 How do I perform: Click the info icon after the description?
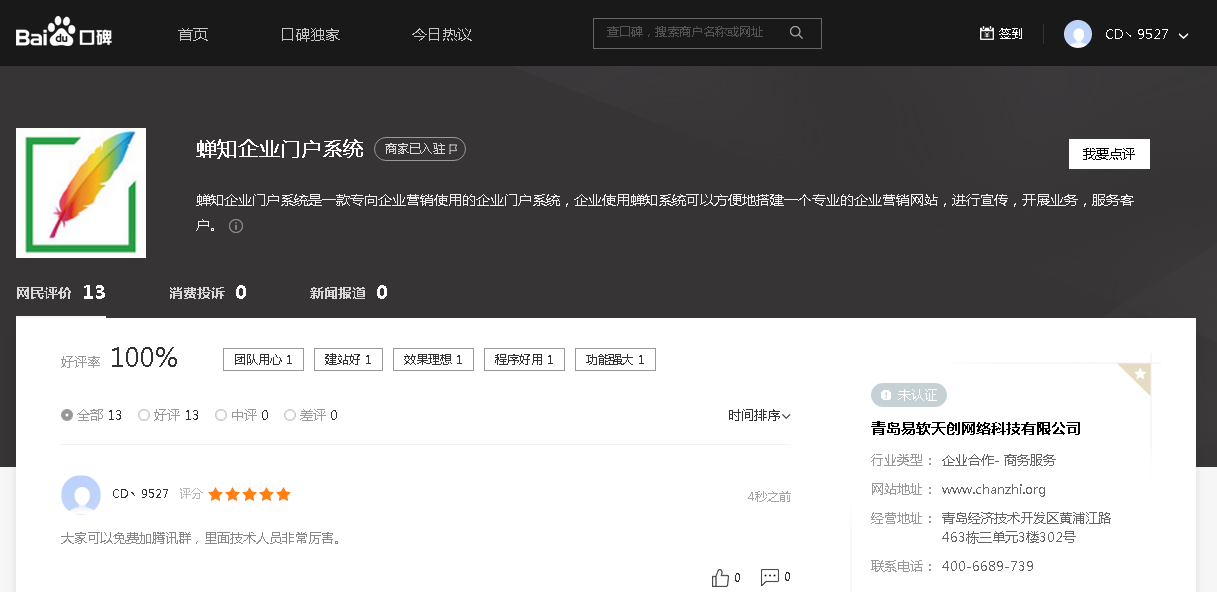(x=236, y=226)
